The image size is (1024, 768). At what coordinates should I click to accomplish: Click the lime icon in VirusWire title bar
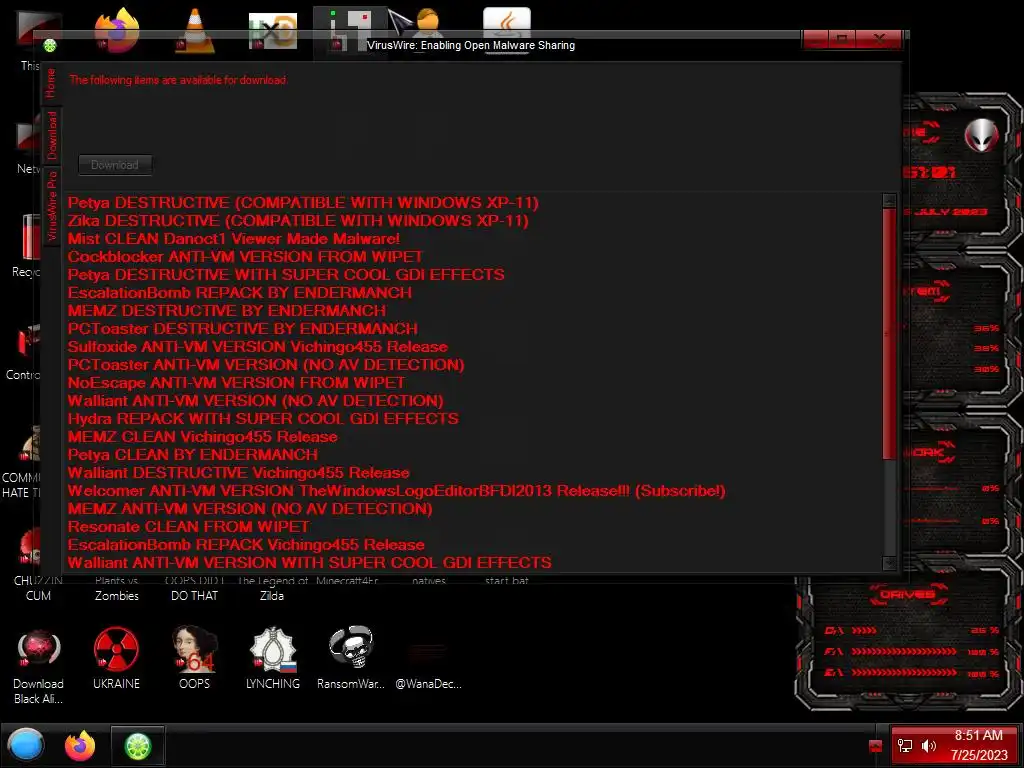[50, 45]
